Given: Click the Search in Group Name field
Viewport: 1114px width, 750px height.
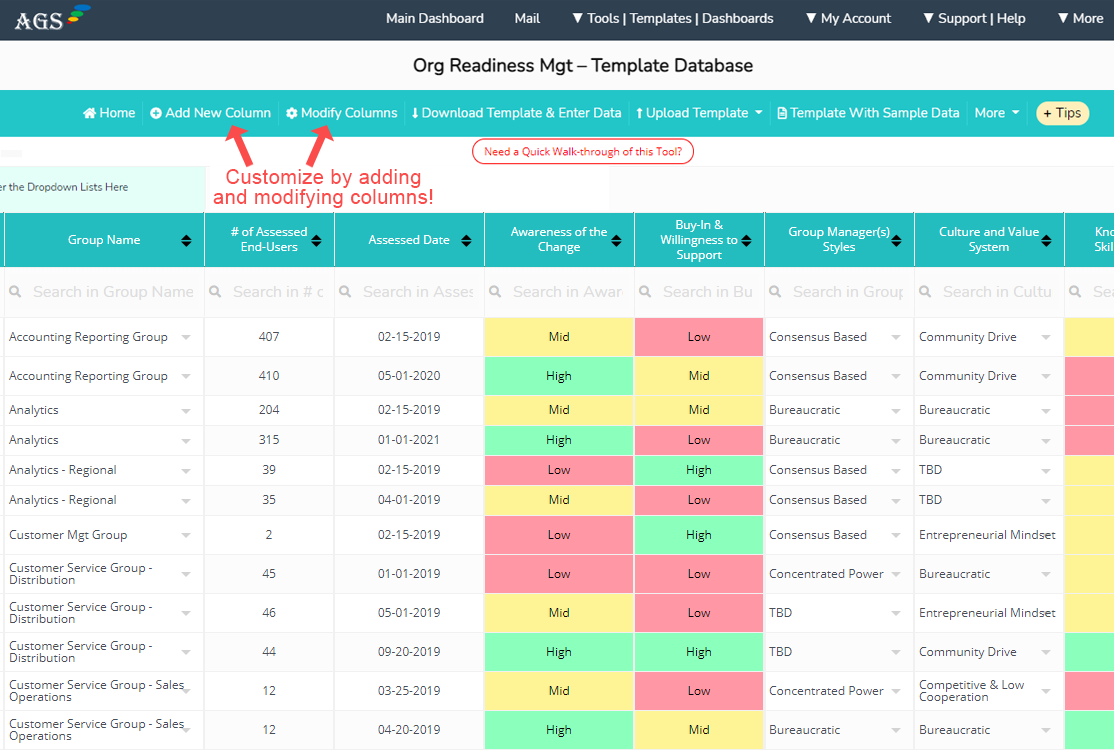Looking at the screenshot, I should pos(104,291).
